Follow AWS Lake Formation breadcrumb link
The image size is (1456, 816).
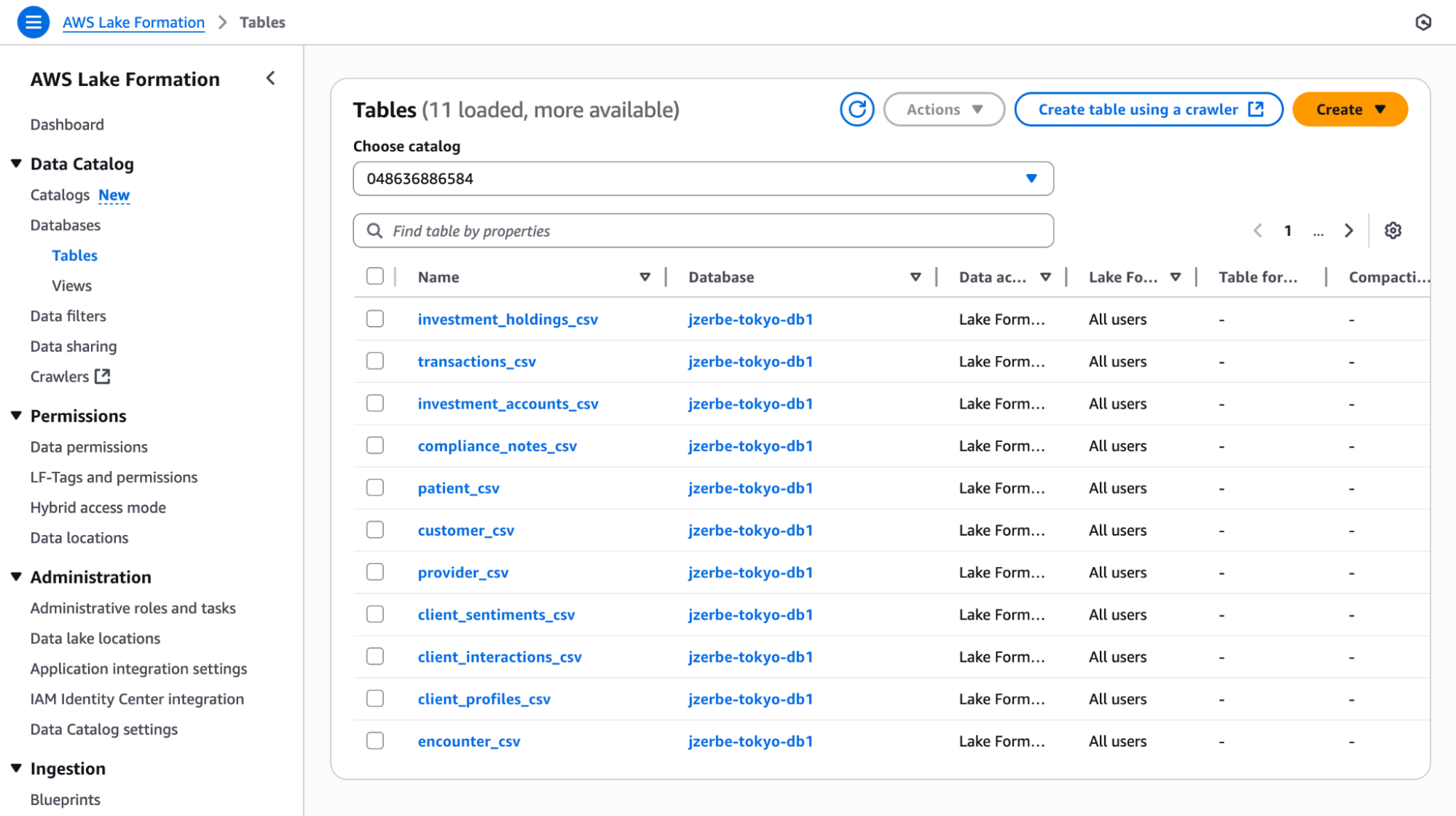(x=133, y=23)
